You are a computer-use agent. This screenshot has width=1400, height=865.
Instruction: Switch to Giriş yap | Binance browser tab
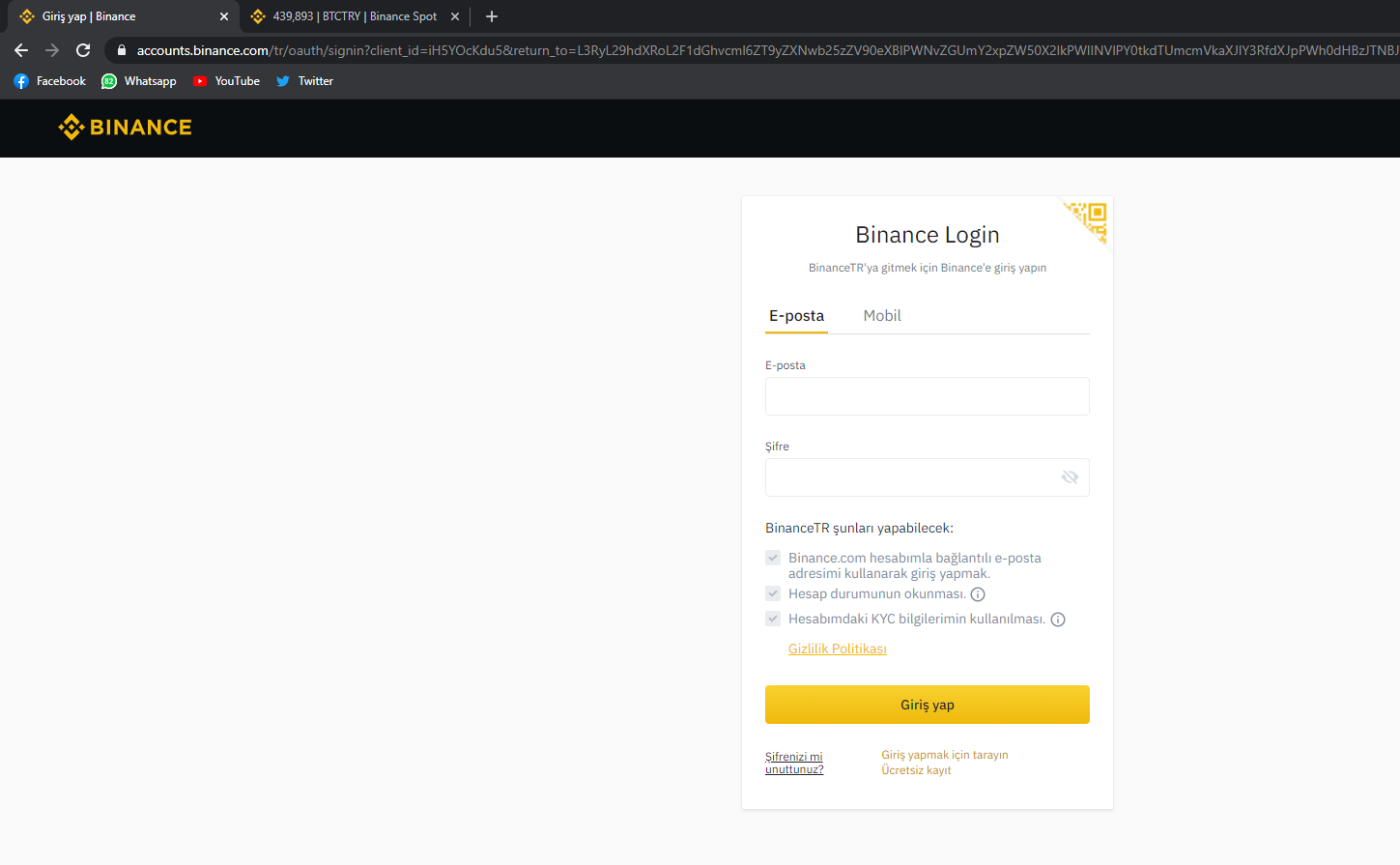click(x=122, y=16)
